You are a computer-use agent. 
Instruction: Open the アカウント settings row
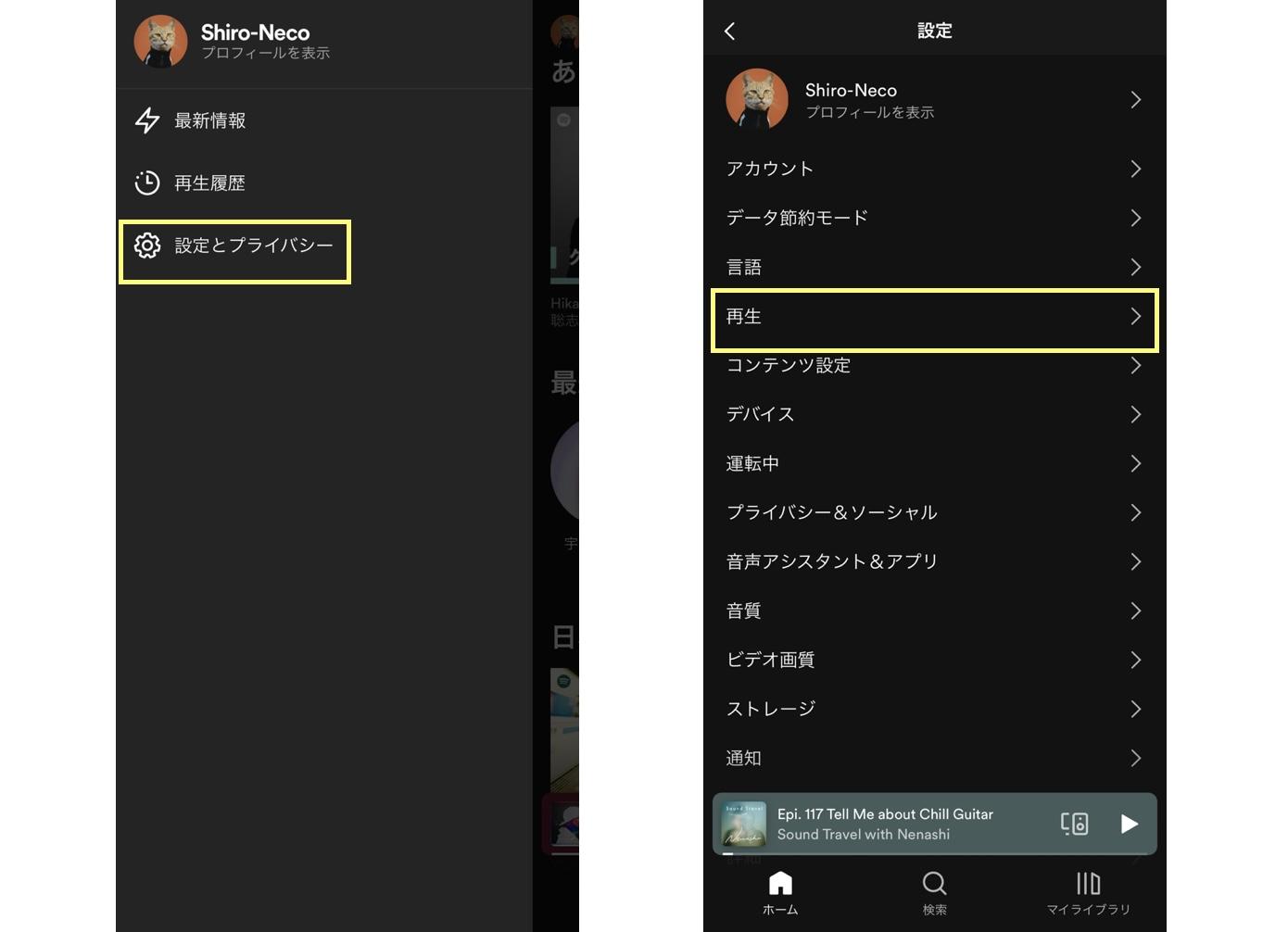click(x=935, y=169)
